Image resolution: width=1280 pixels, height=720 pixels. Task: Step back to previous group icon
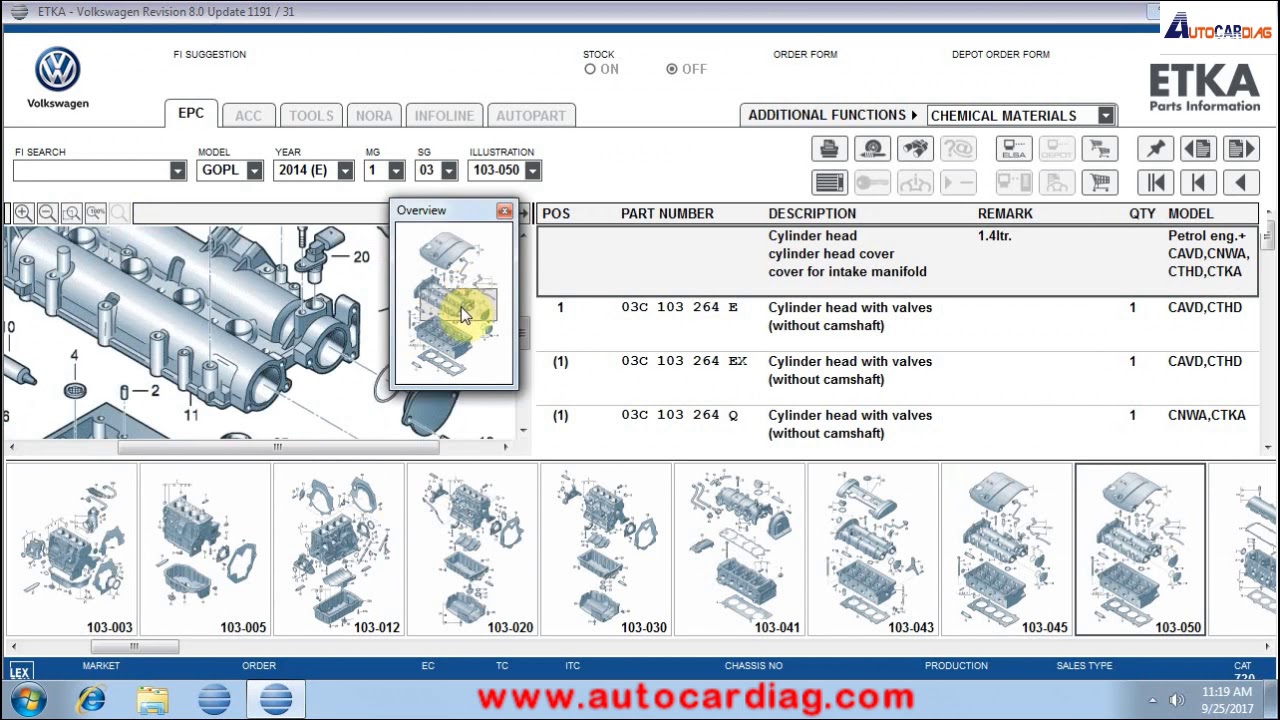pyautogui.click(x=1198, y=182)
